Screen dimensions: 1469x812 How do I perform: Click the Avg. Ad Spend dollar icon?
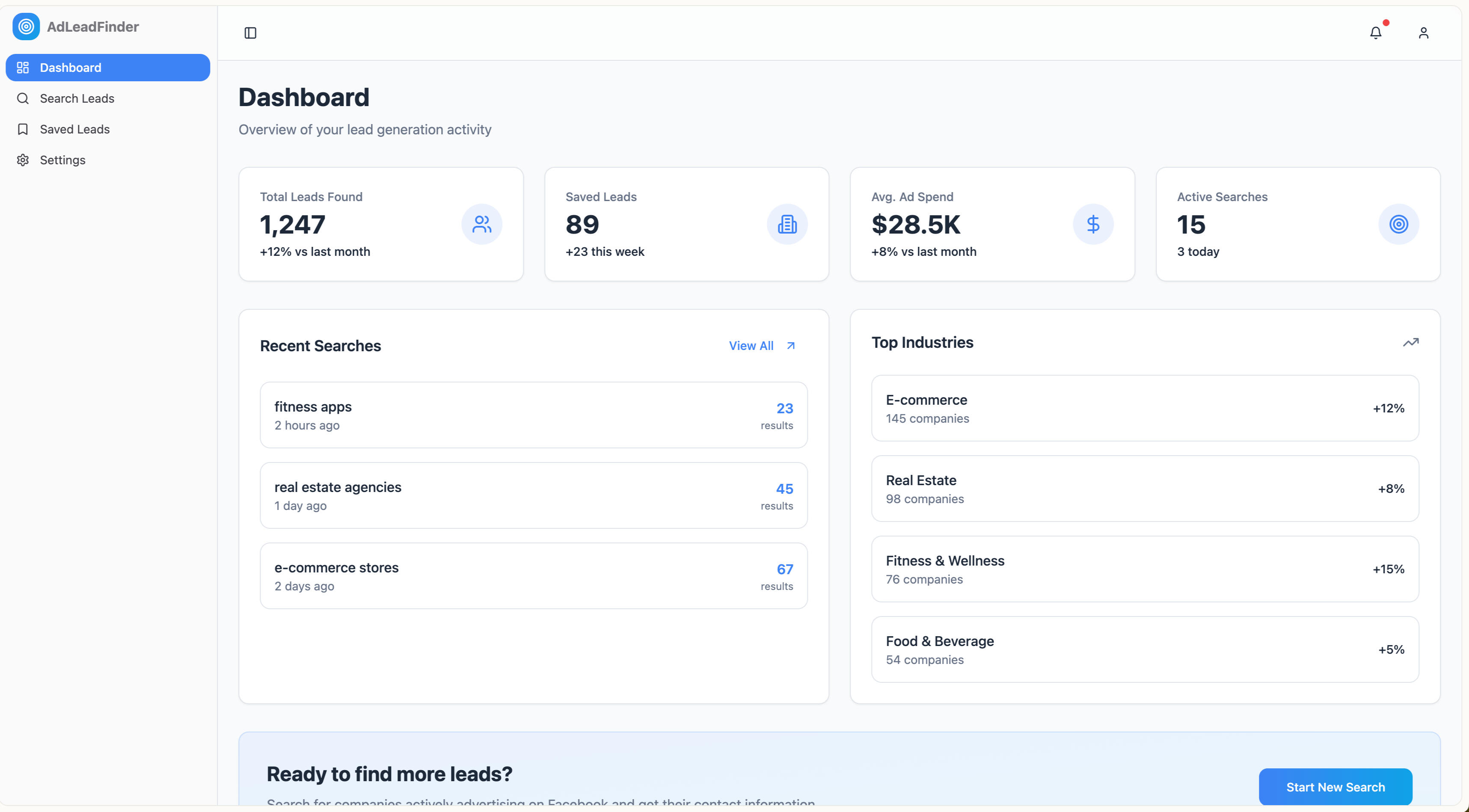point(1092,224)
